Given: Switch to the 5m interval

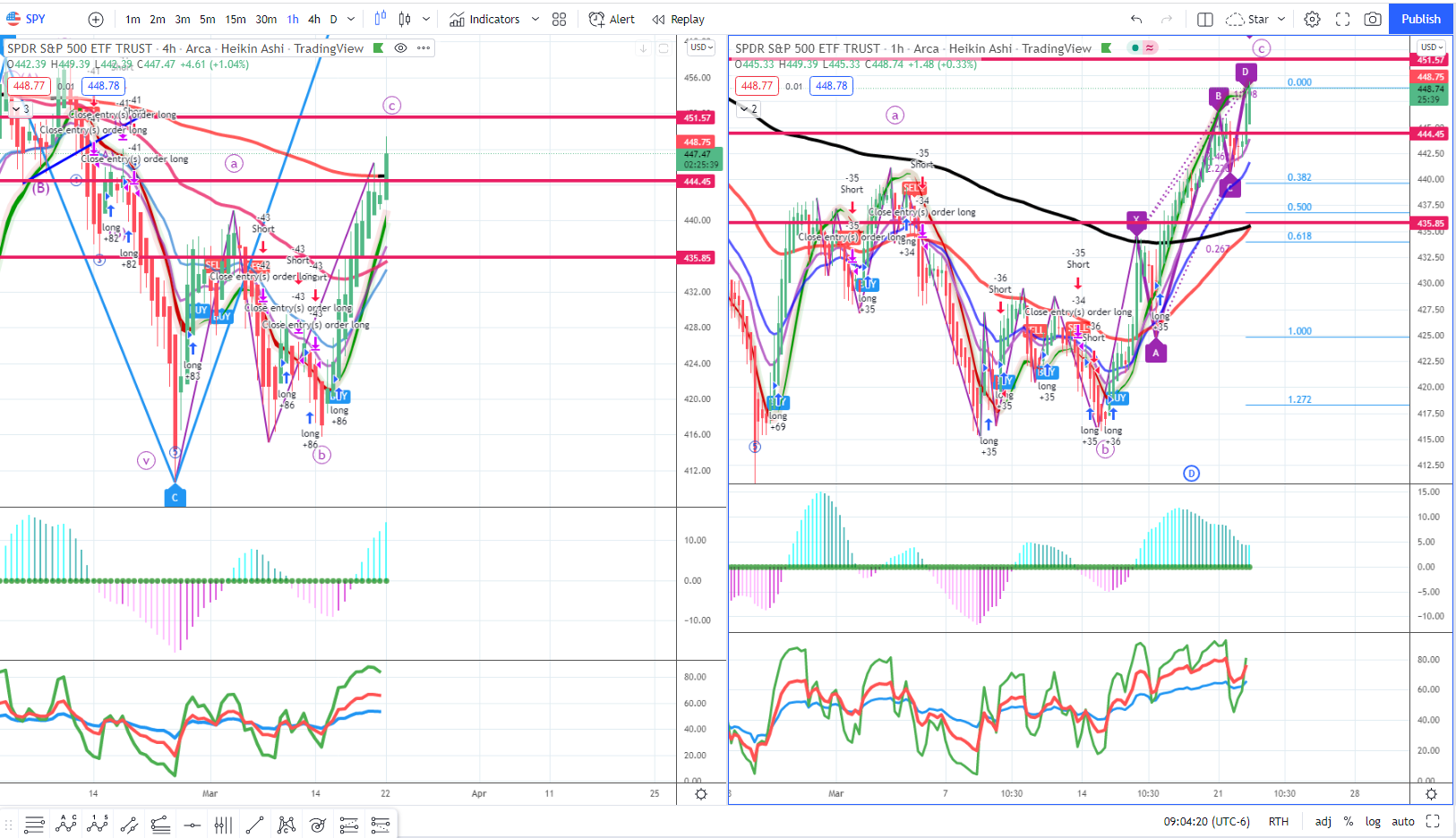Looking at the screenshot, I should point(207,19).
